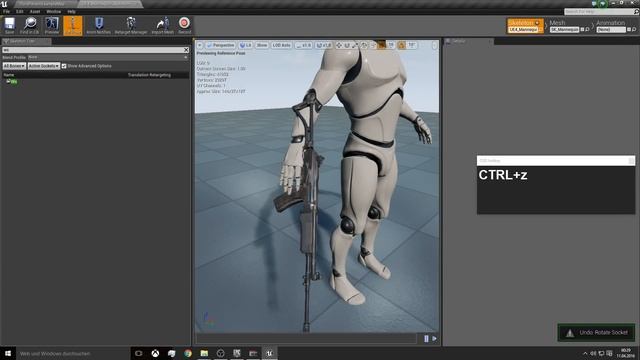Image resolution: width=640 pixels, height=360 pixels.
Task: Click the Name column header
Action: tap(9, 75)
